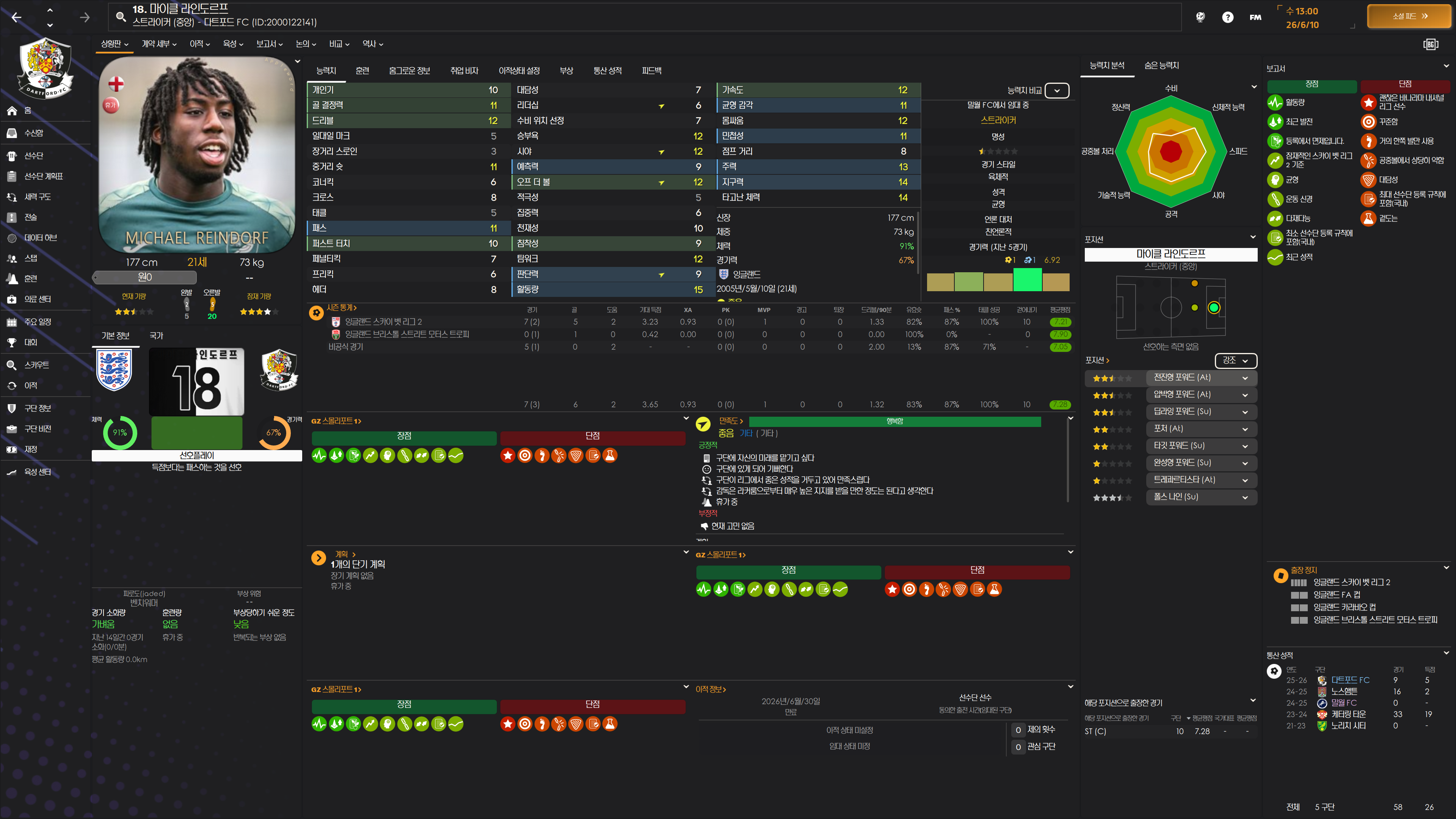Switch to the 통산 성적 tab
This screenshot has height=819, width=1456.
click(607, 71)
